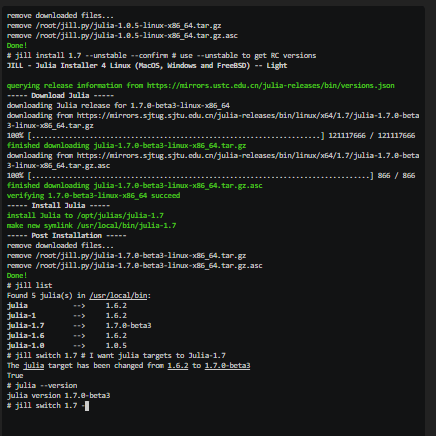Click underlined 1.6.2 in target message
The image size is (436, 436).
click(178, 366)
